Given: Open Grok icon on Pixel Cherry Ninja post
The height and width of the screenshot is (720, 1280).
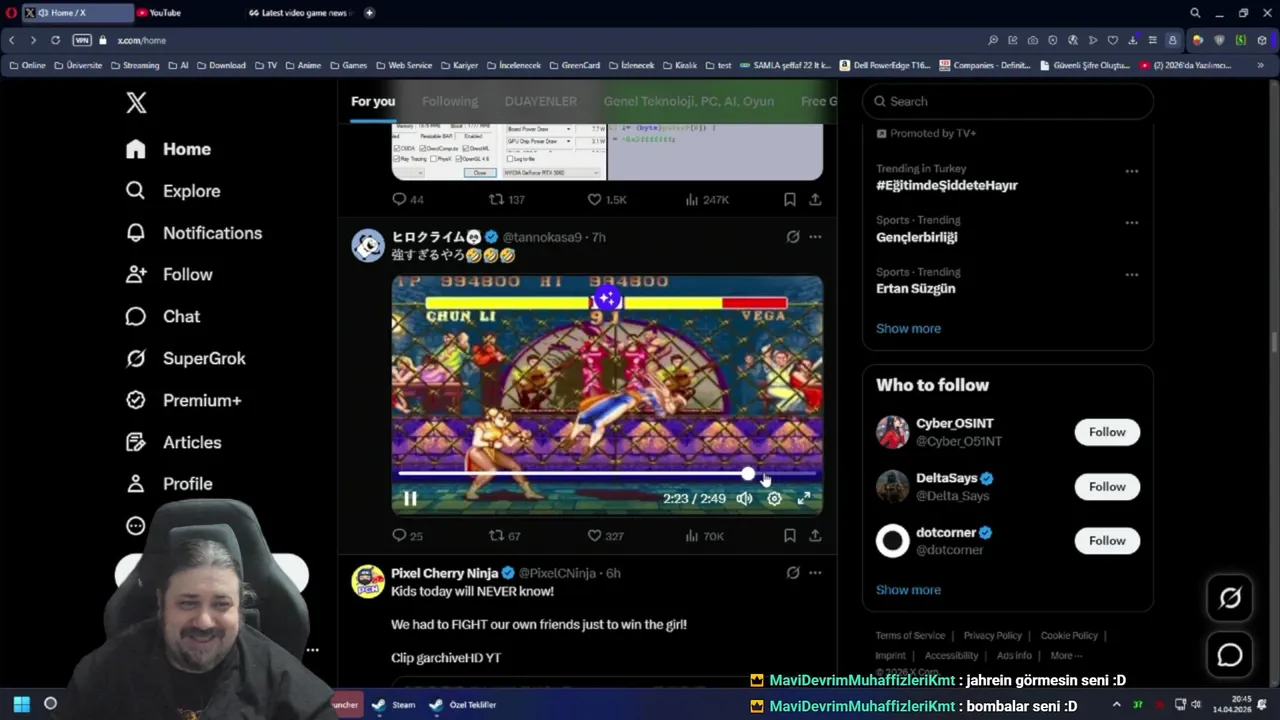Looking at the screenshot, I should tap(792, 573).
